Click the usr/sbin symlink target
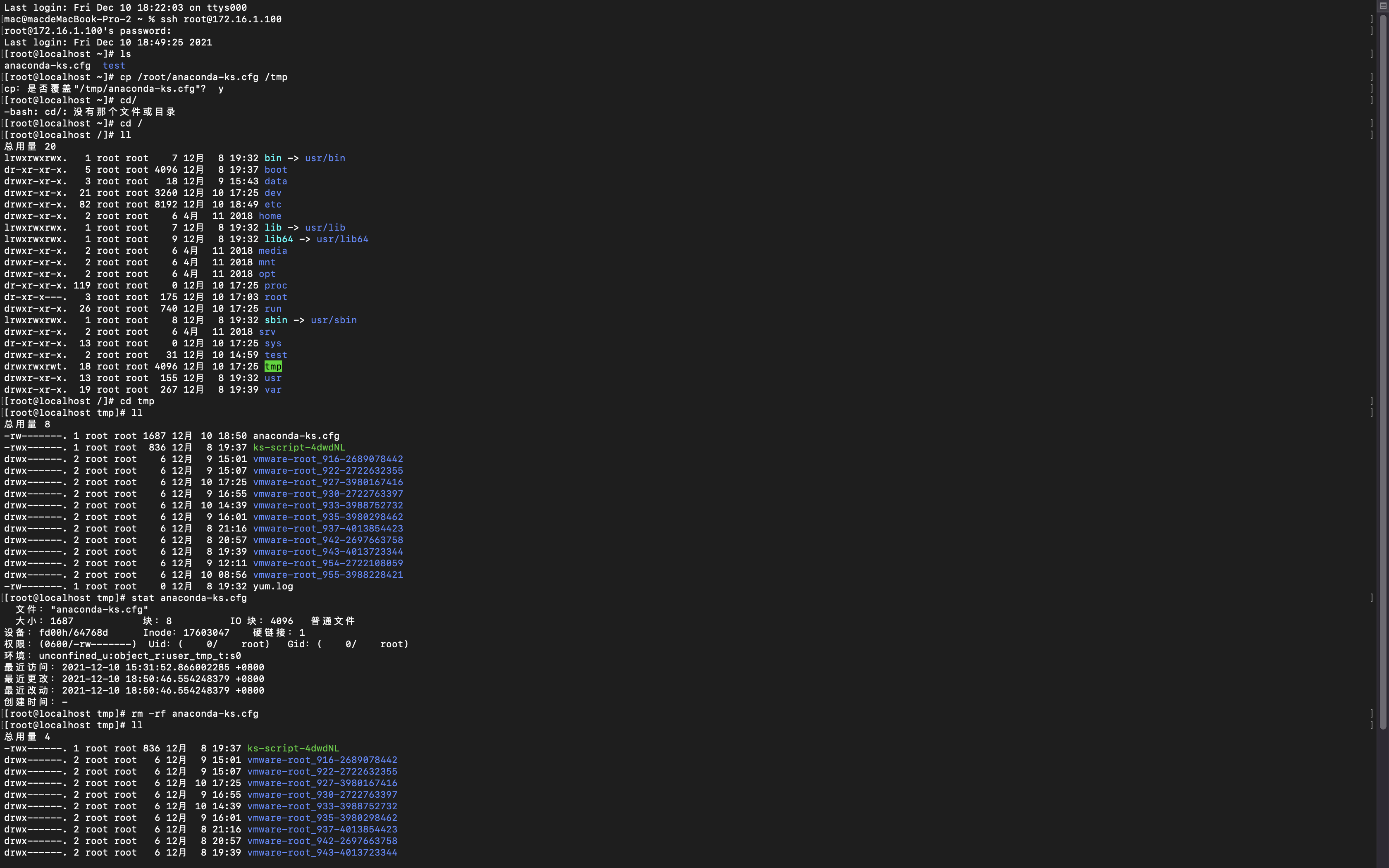The image size is (1389, 868). coord(334,320)
